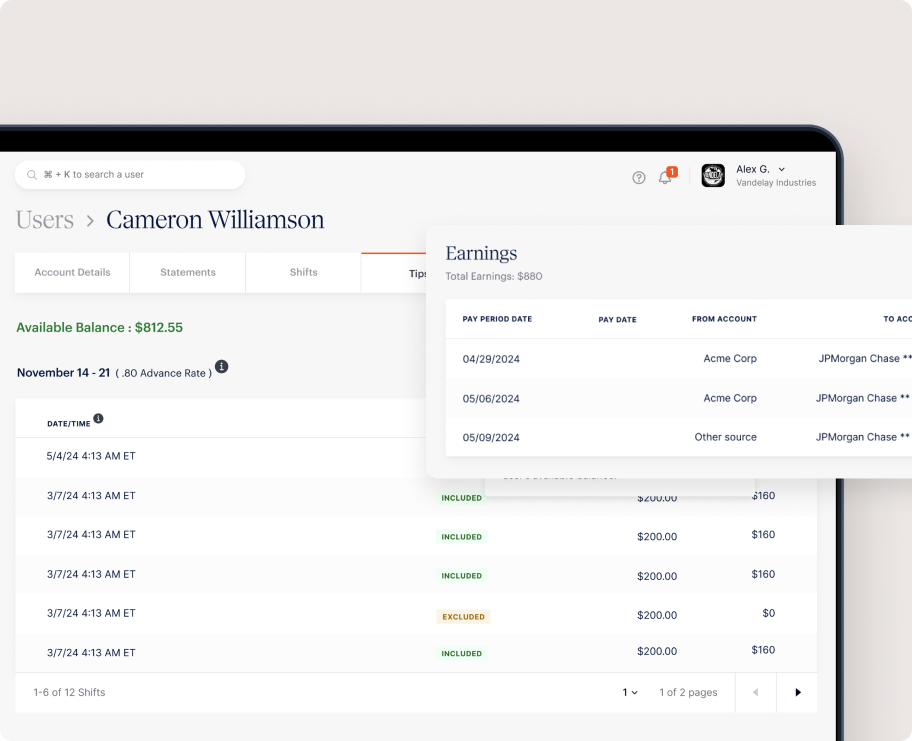912x741 pixels.
Task: Click the 5/4/24 4:13 AM ET shift row
Action: pos(221,457)
